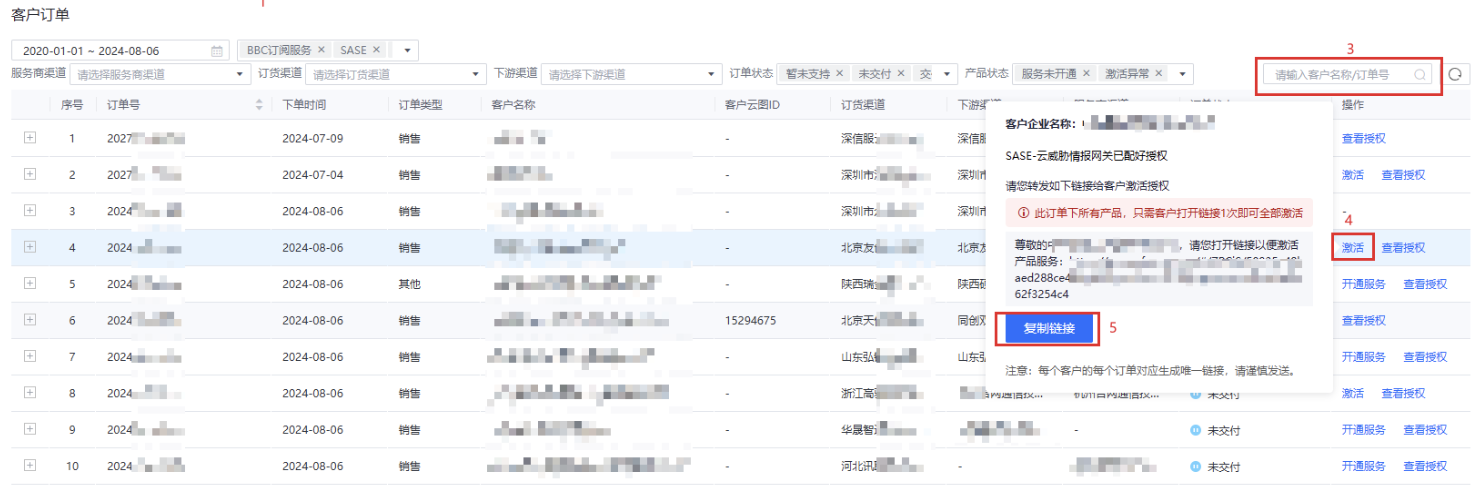Expand row 2 plus icon
Viewport: 1481px width, 496px height.
click(x=30, y=174)
